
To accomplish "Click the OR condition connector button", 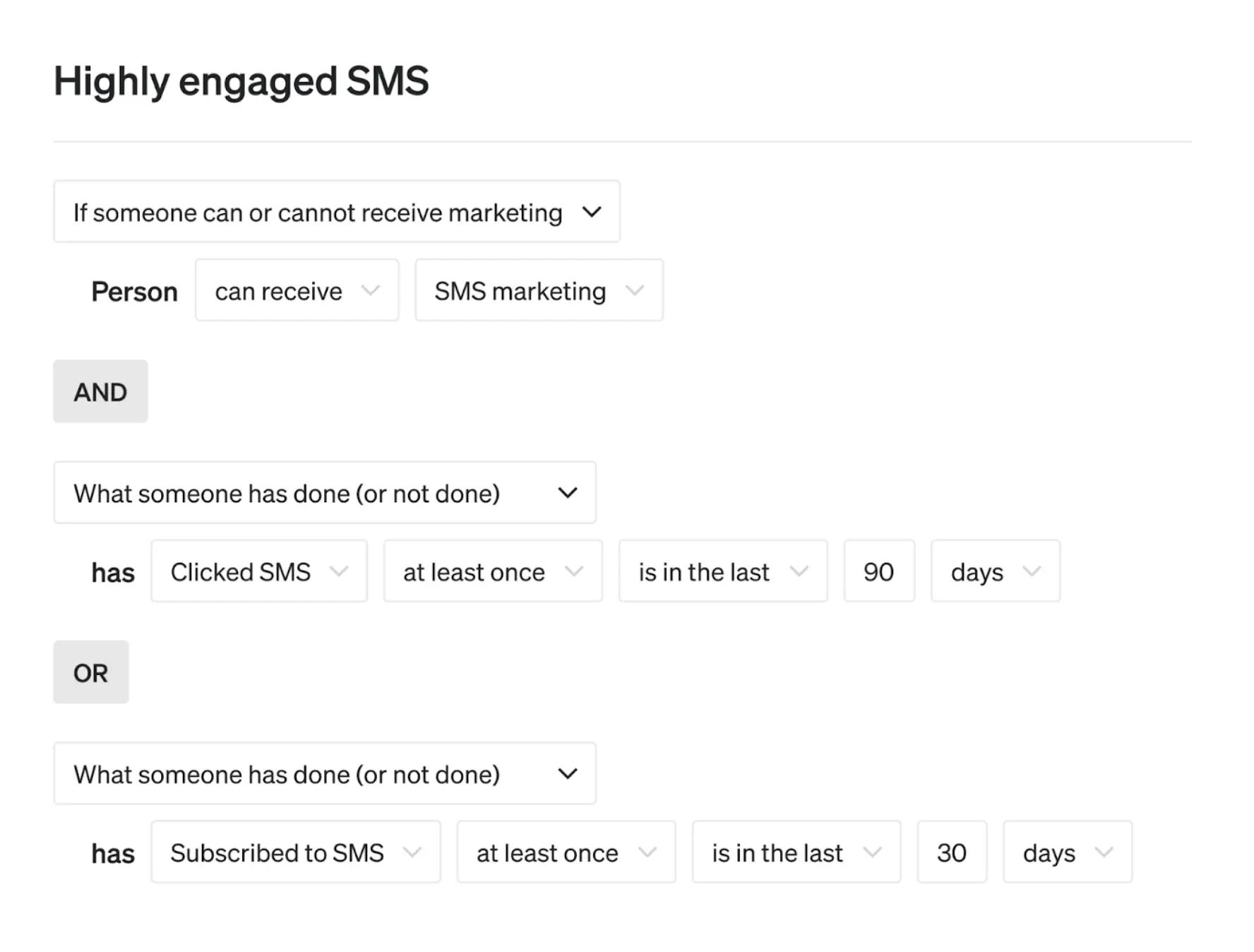I will 91,672.
